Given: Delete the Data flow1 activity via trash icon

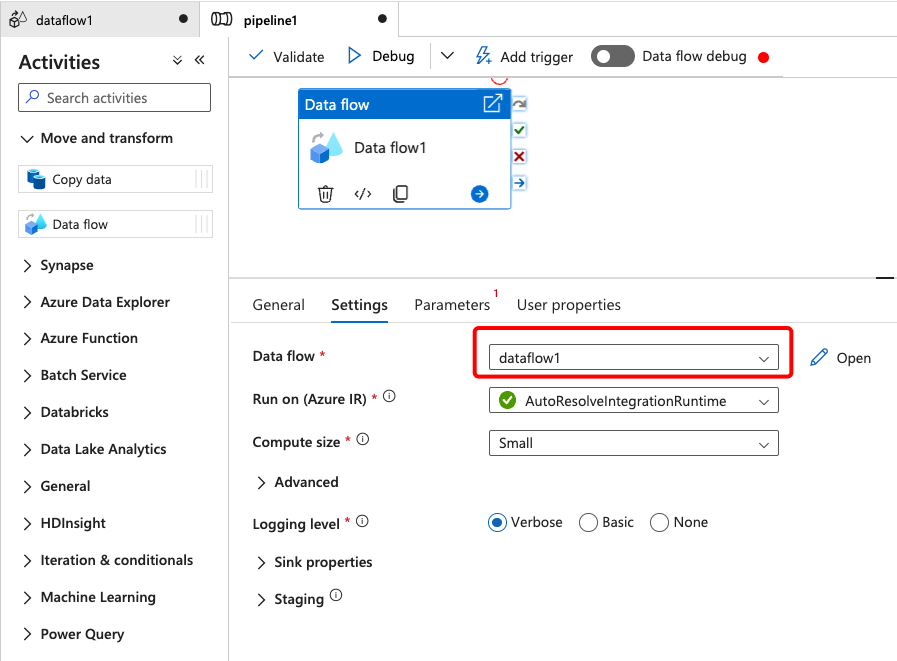Looking at the screenshot, I should (x=325, y=194).
